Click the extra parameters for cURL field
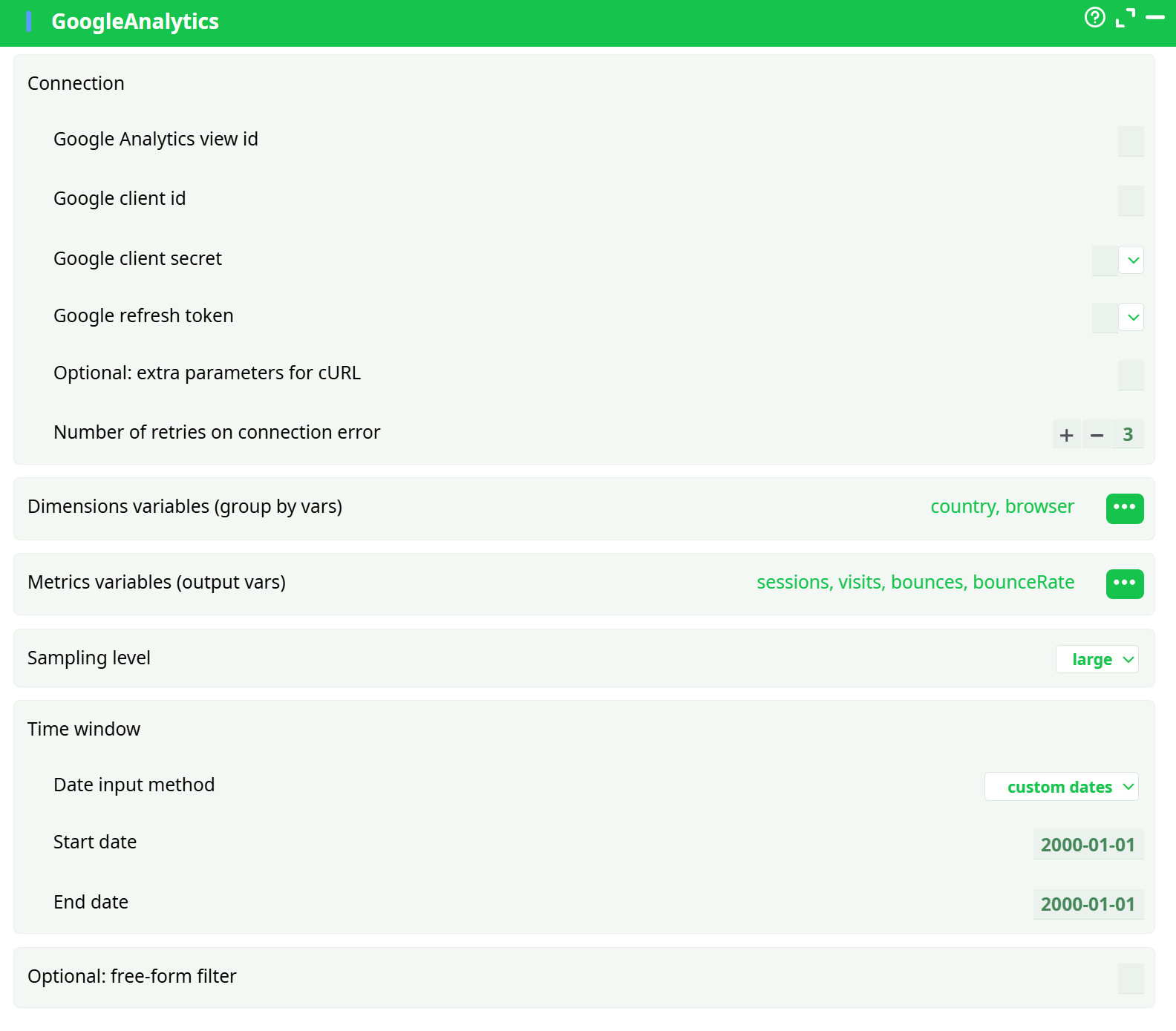 click(x=1130, y=375)
